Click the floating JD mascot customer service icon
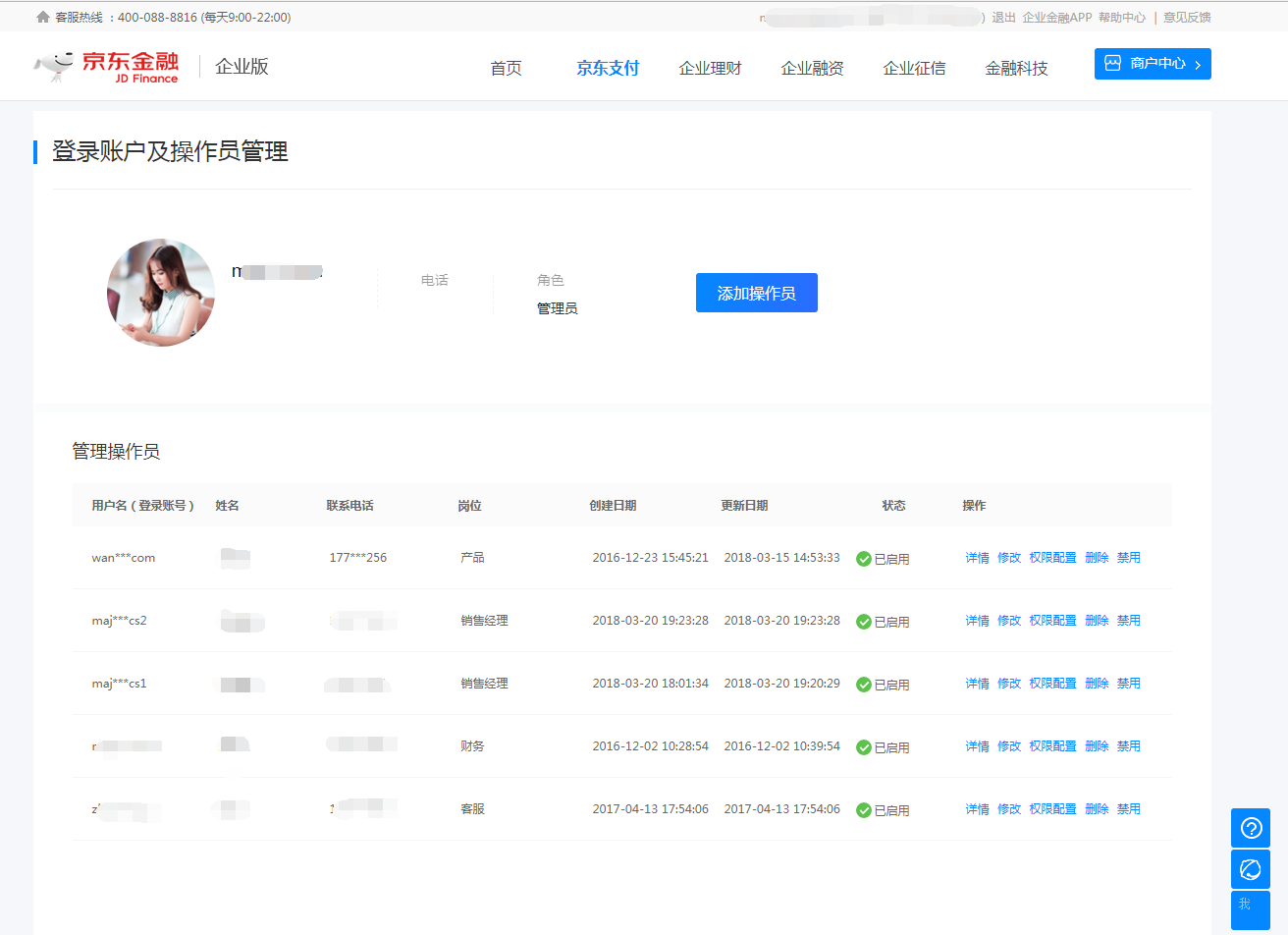 [x=1250, y=869]
